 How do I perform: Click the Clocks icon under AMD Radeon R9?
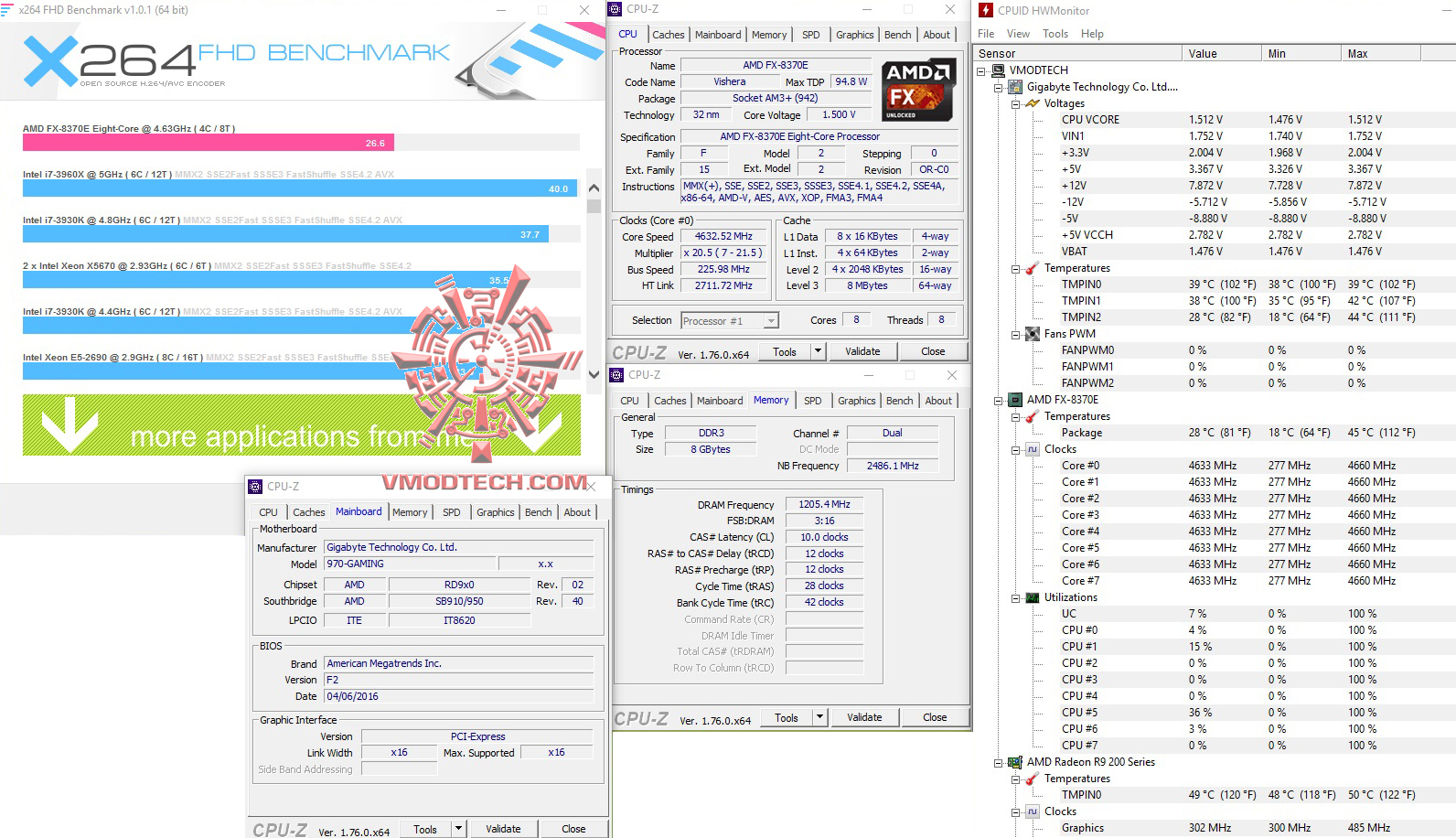pos(1032,811)
